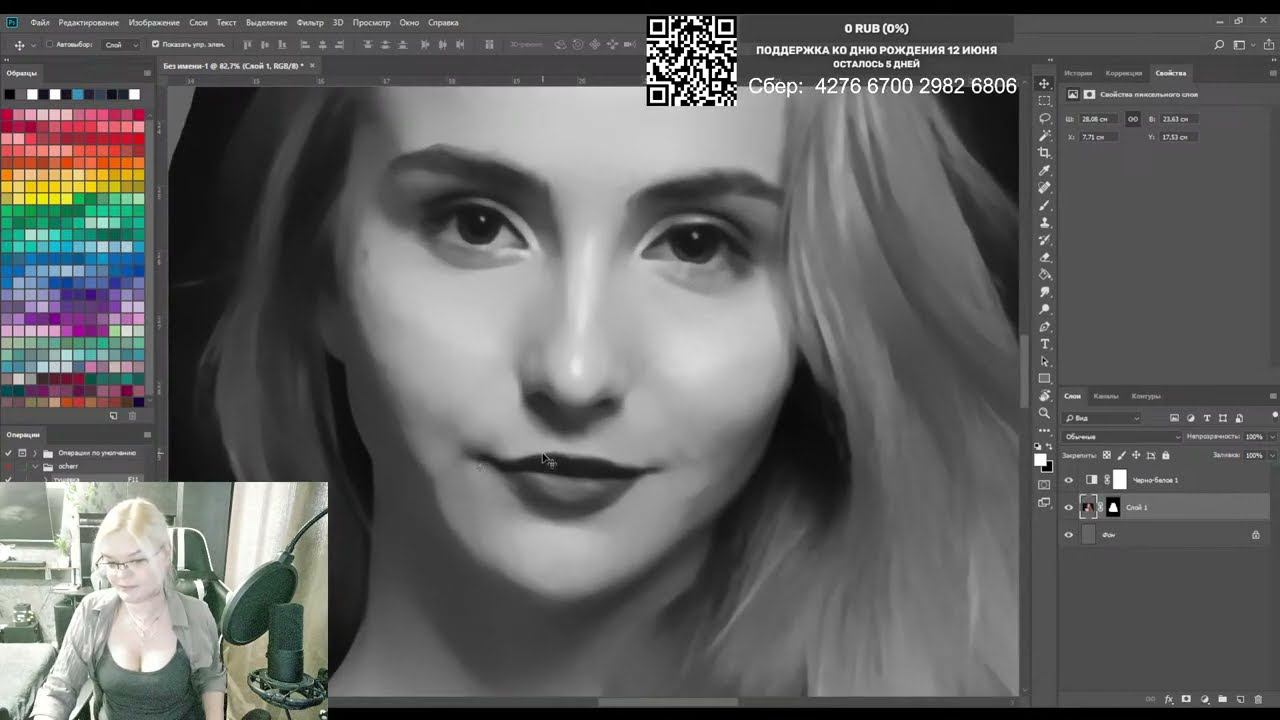Switch to the Каналы tab
Screen dimensions: 1280x720
click(x=1105, y=396)
